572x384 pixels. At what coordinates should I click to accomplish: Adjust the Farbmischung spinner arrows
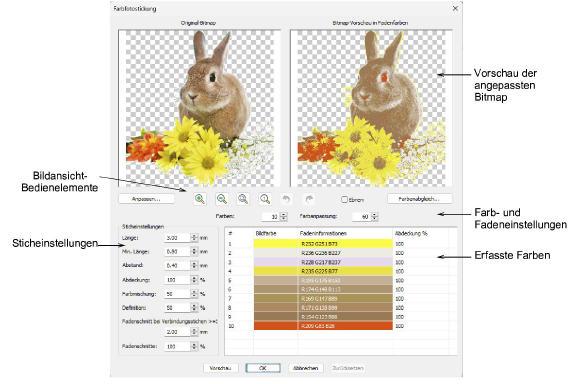point(194,294)
